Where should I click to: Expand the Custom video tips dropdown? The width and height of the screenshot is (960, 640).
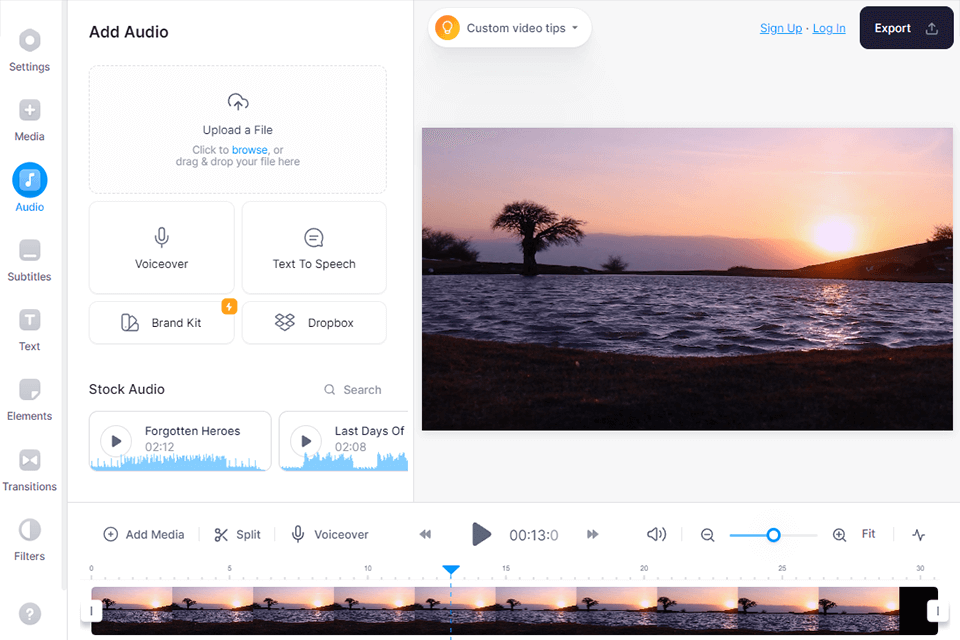click(x=510, y=28)
